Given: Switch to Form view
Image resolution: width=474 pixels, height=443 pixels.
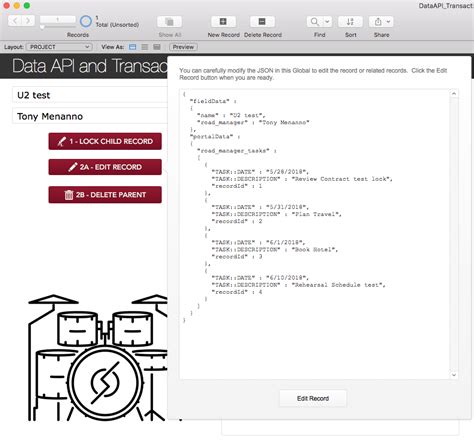Looking at the screenshot, I should pos(133,47).
